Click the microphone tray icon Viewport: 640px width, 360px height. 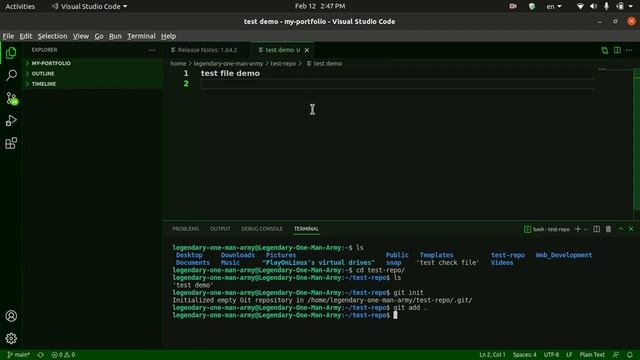tap(606, 6)
